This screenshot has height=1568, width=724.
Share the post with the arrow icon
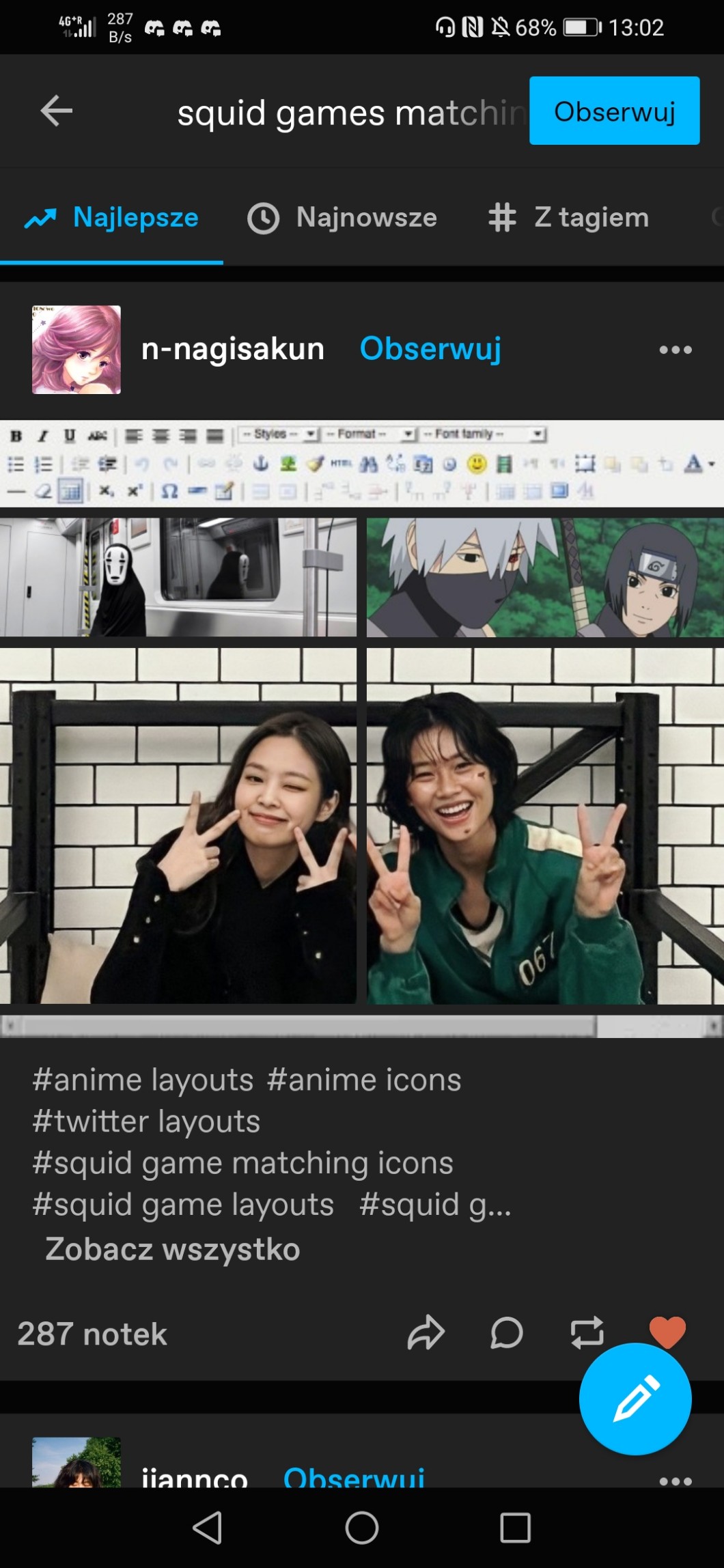click(x=426, y=1332)
